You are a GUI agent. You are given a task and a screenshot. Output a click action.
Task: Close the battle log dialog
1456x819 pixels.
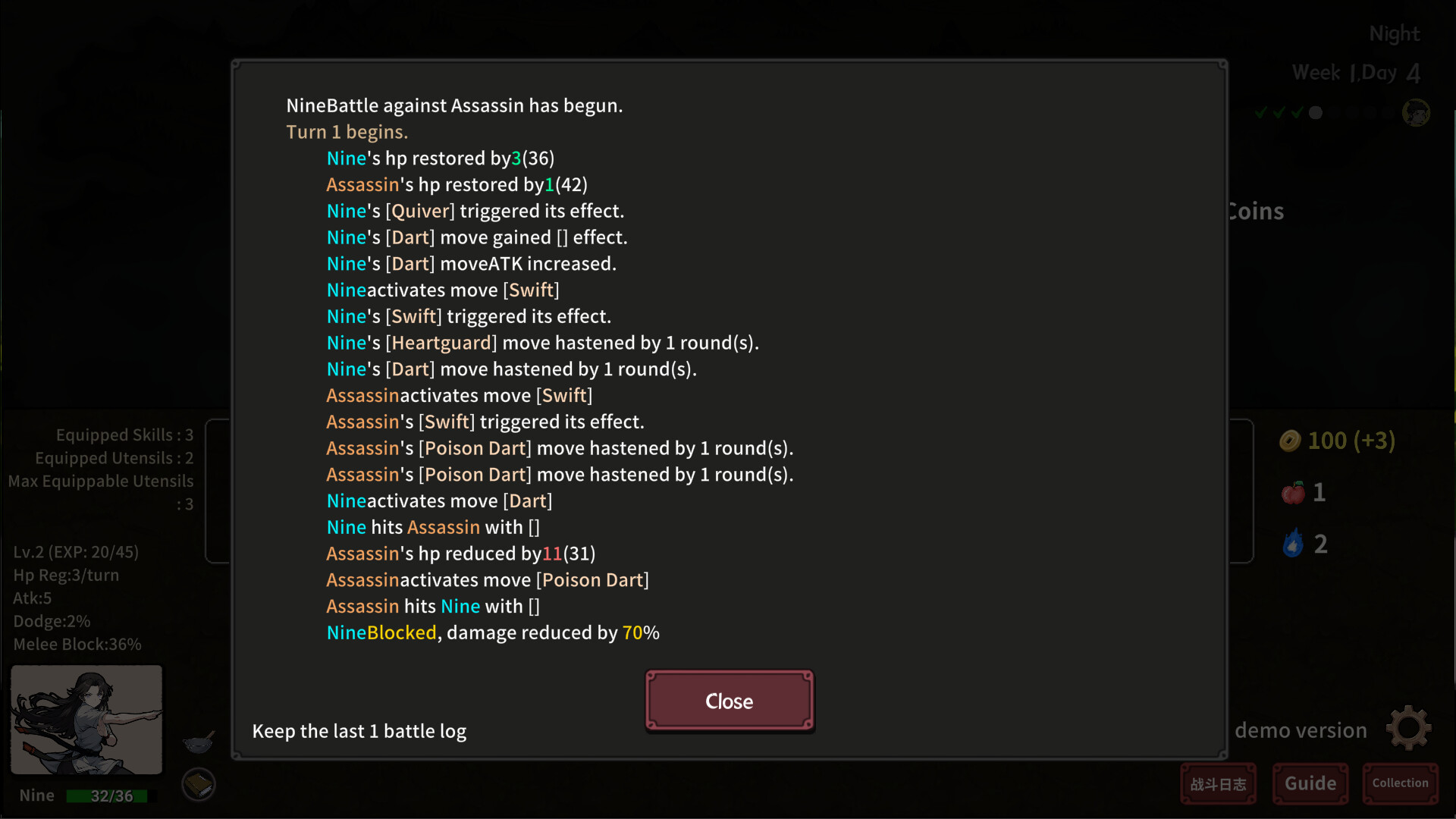pyautogui.click(x=729, y=701)
